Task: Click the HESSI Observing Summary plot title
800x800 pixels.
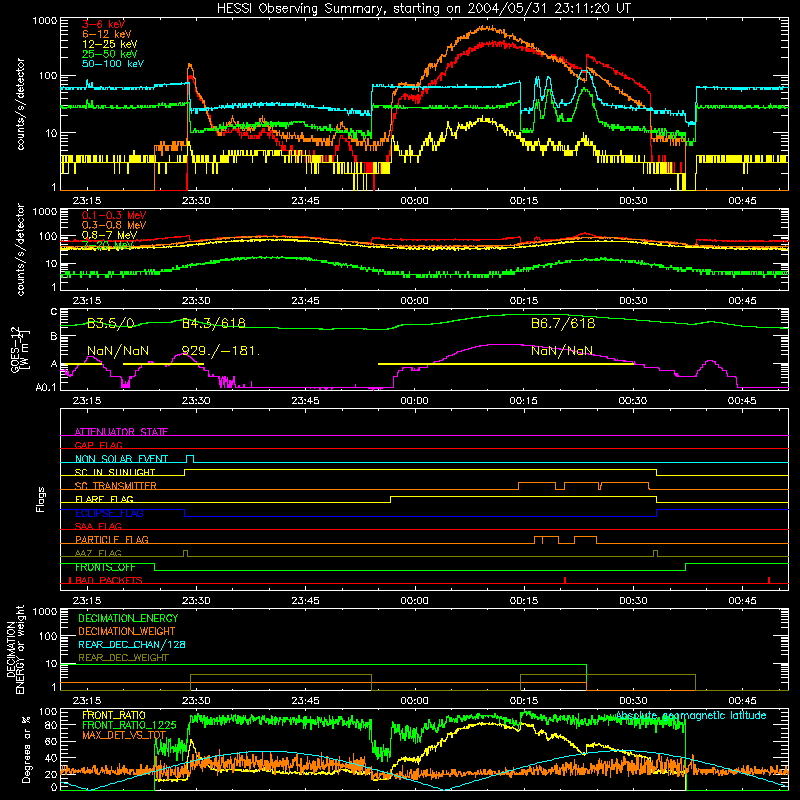Action: coord(423,9)
